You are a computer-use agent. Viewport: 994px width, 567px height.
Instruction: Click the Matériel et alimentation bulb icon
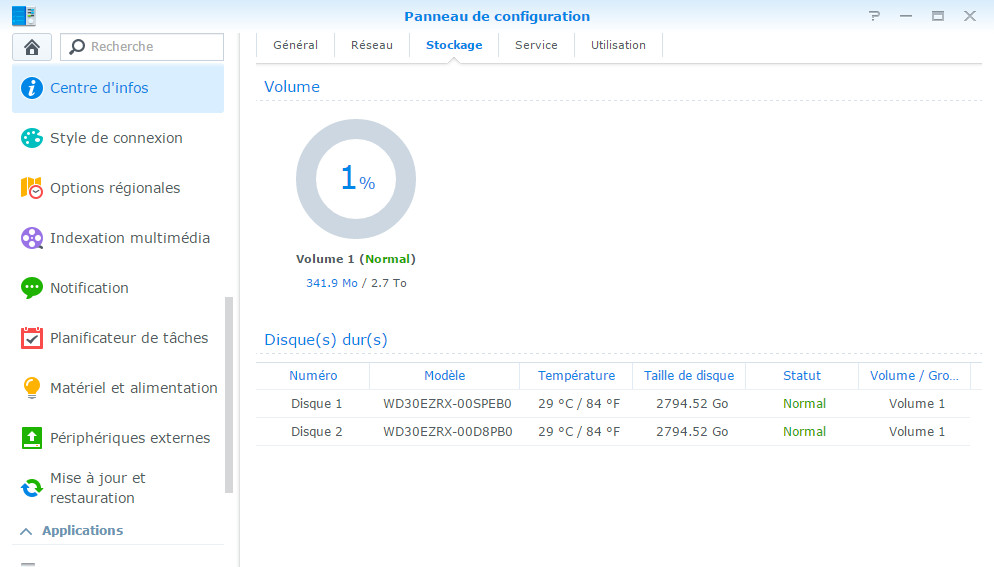point(32,388)
